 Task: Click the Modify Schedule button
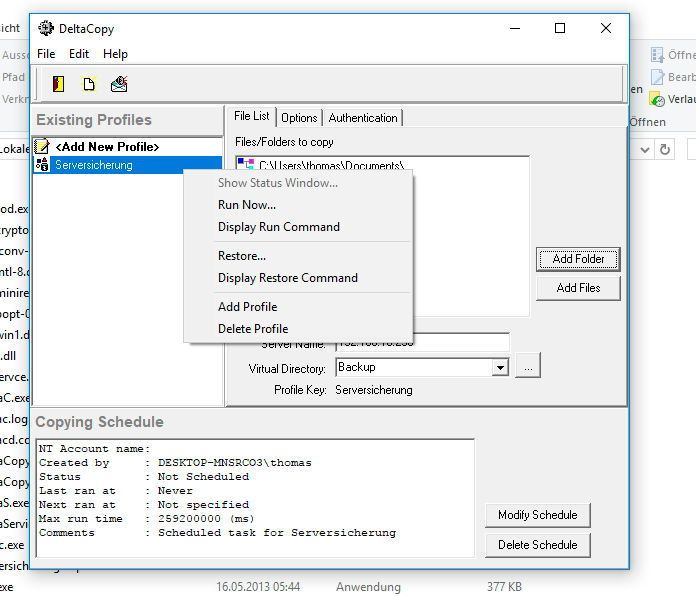pyautogui.click(x=538, y=515)
